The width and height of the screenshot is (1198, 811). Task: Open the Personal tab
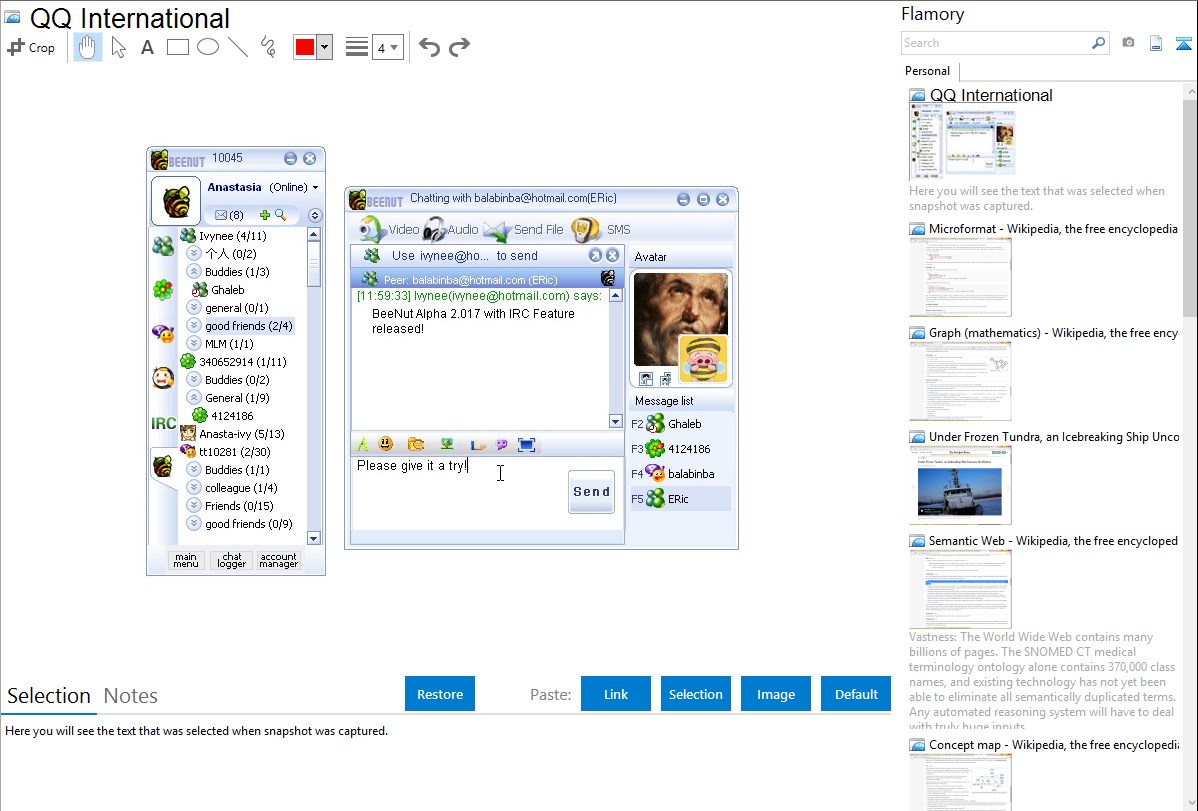tap(927, 71)
